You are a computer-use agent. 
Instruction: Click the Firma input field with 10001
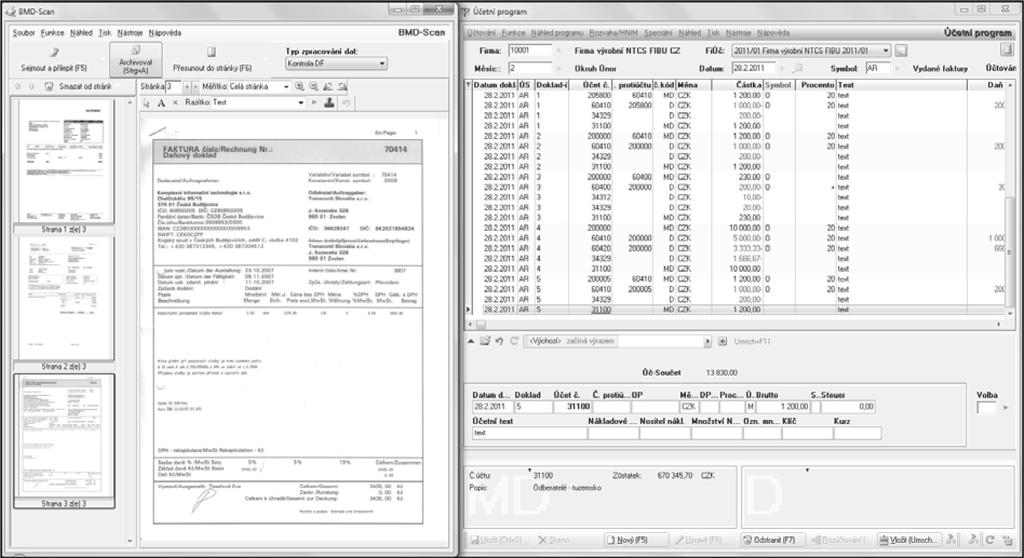click(530, 50)
